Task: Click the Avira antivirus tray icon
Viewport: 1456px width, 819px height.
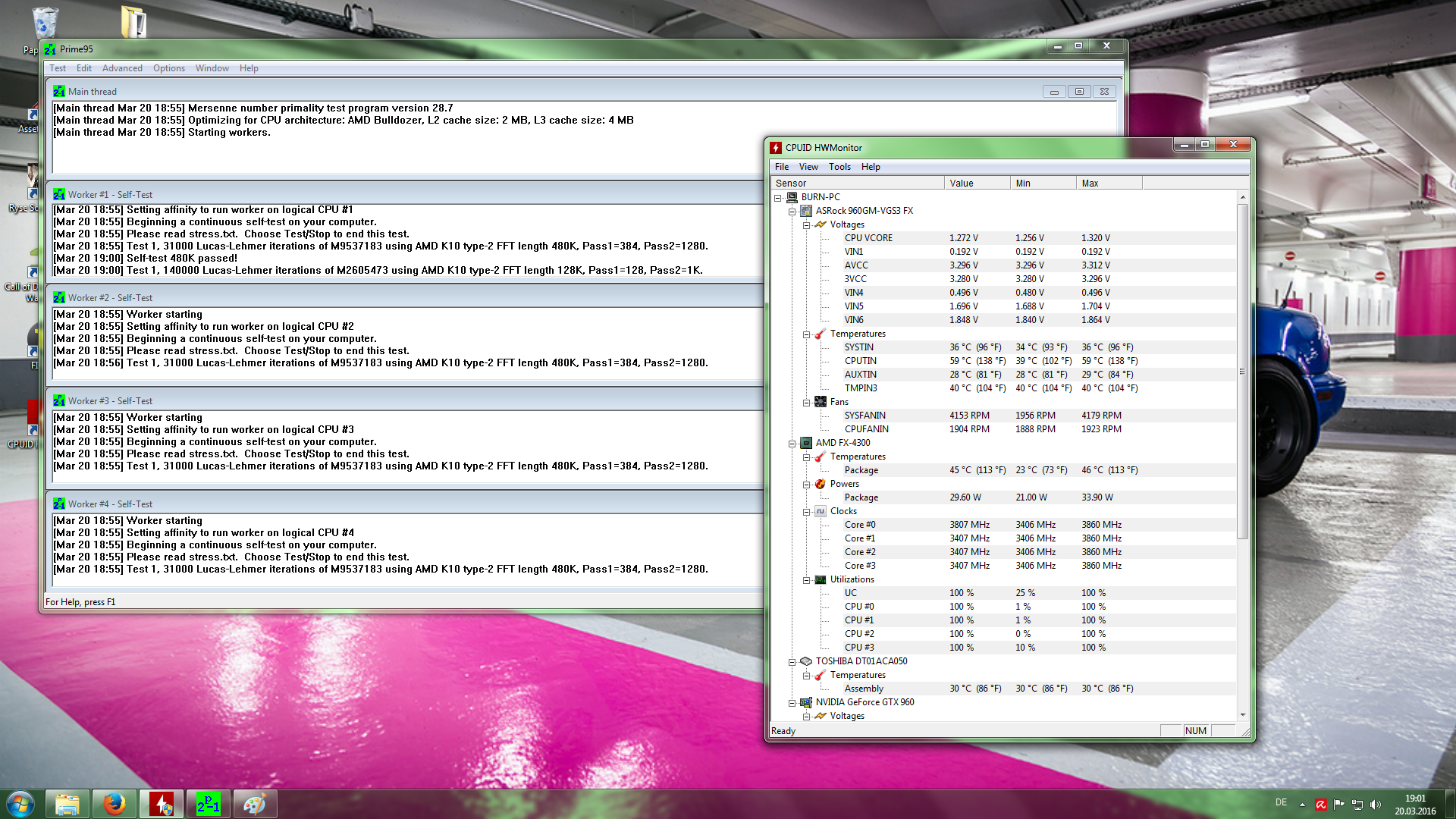Action: tap(1321, 805)
